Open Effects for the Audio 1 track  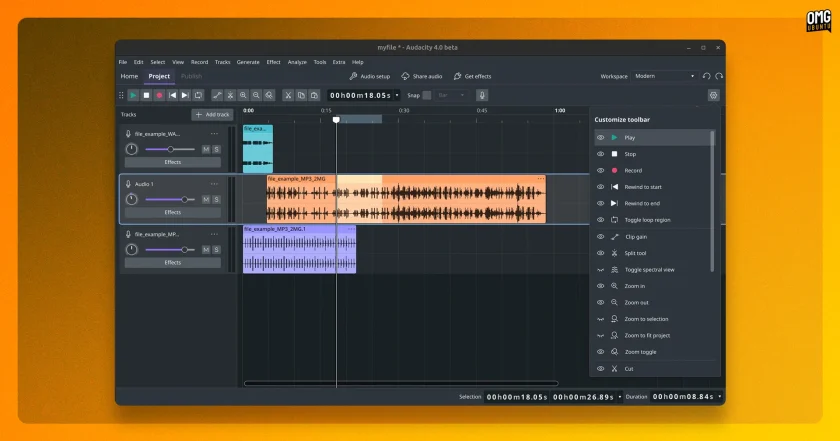[x=172, y=213]
